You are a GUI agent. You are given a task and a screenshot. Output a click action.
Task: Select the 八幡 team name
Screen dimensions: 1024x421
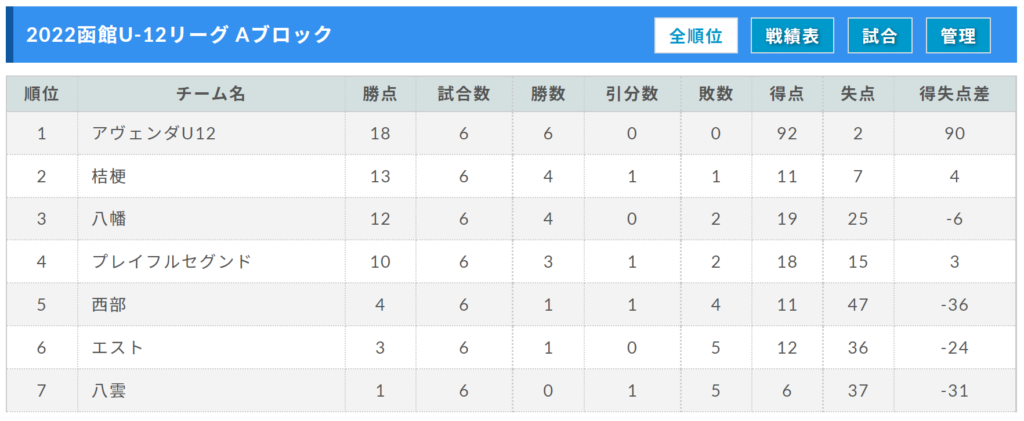click(x=109, y=219)
